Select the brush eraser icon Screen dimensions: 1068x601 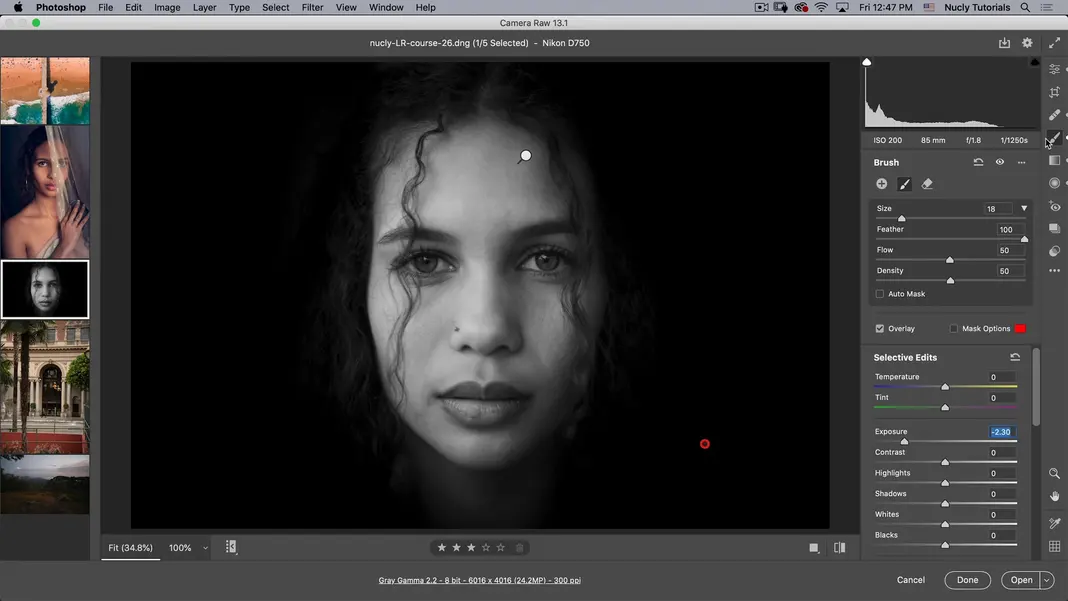(927, 184)
